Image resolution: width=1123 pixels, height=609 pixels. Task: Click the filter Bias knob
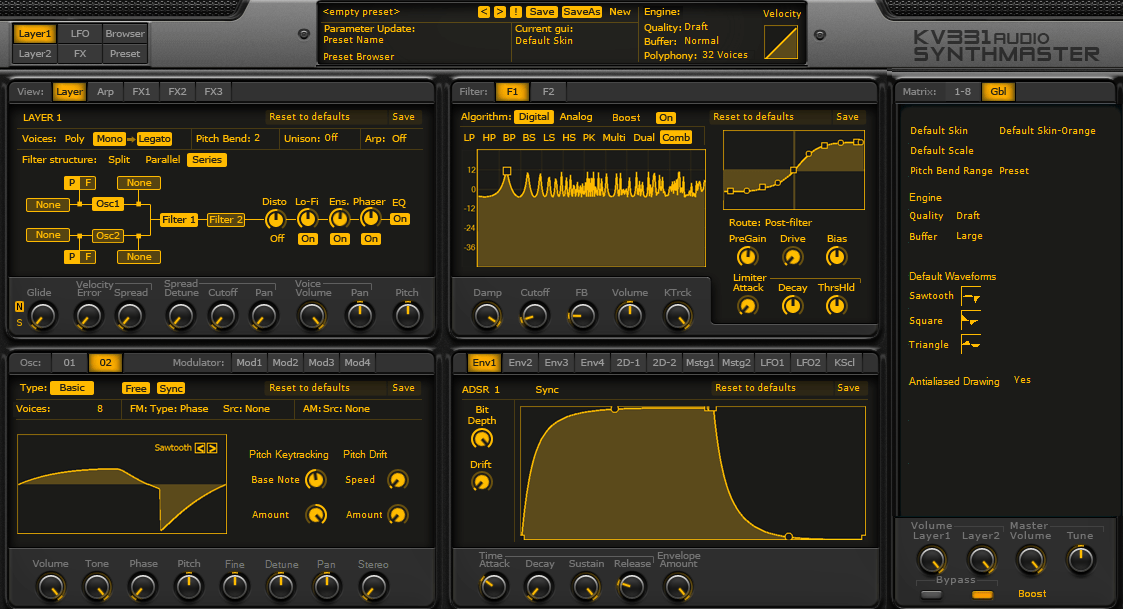(x=836, y=256)
